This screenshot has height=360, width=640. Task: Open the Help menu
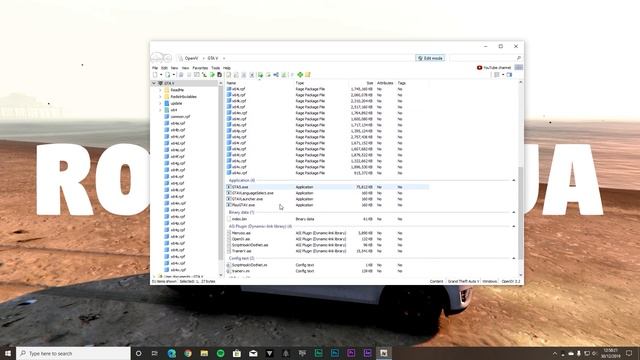tap(227, 68)
